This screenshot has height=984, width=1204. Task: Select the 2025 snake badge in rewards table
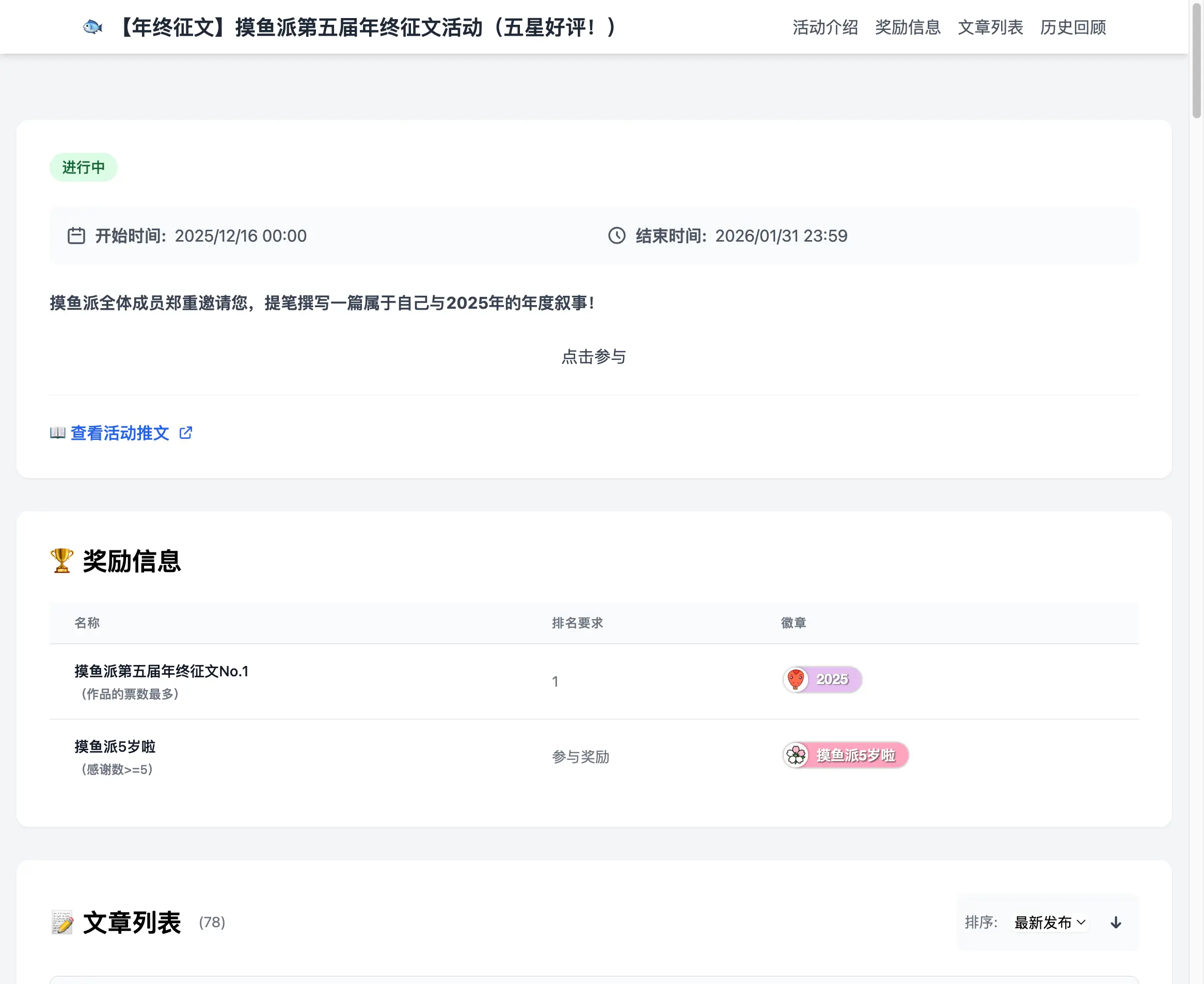[x=821, y=679]
